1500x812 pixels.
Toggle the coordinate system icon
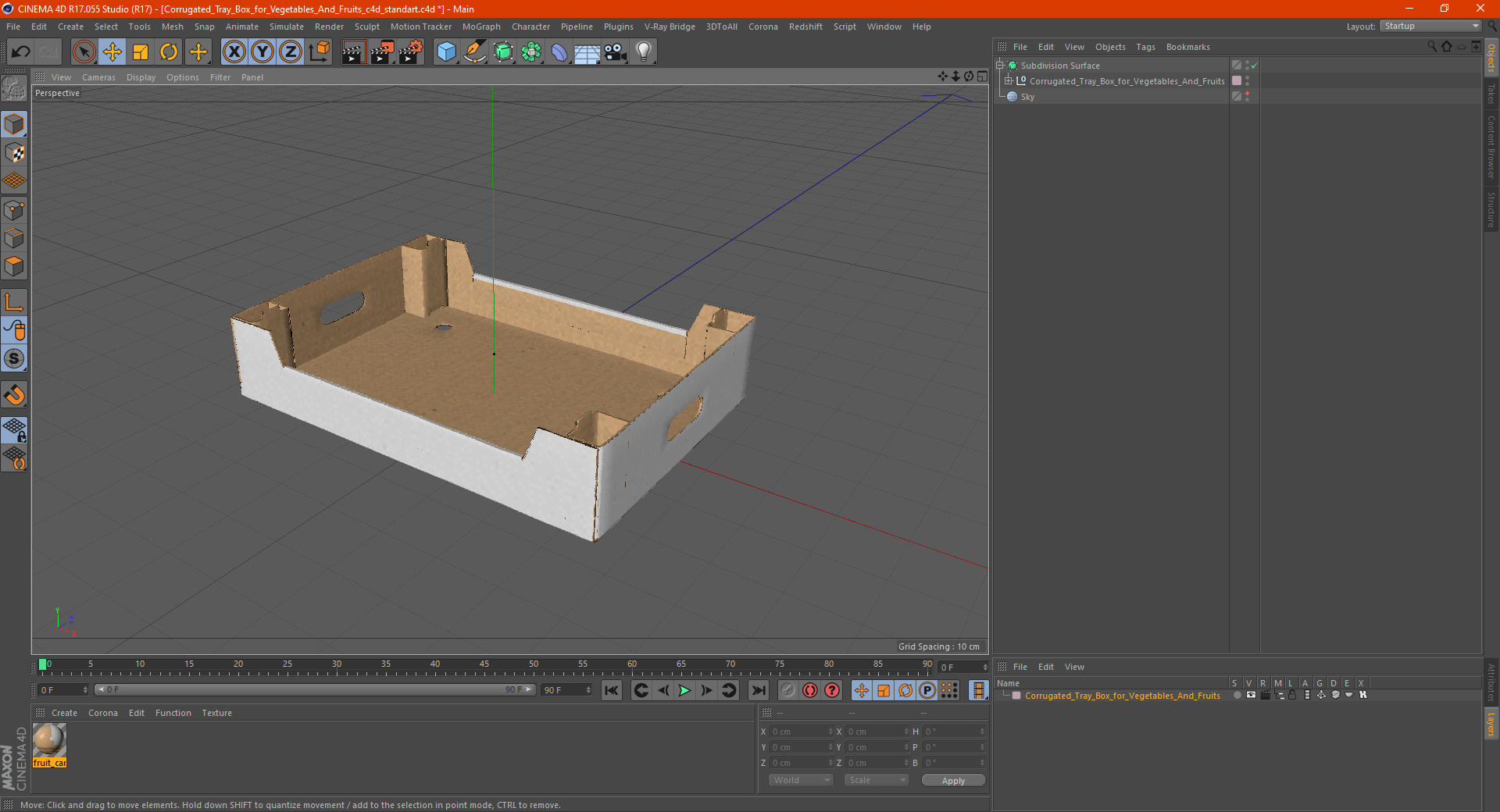tap(319, 52)
